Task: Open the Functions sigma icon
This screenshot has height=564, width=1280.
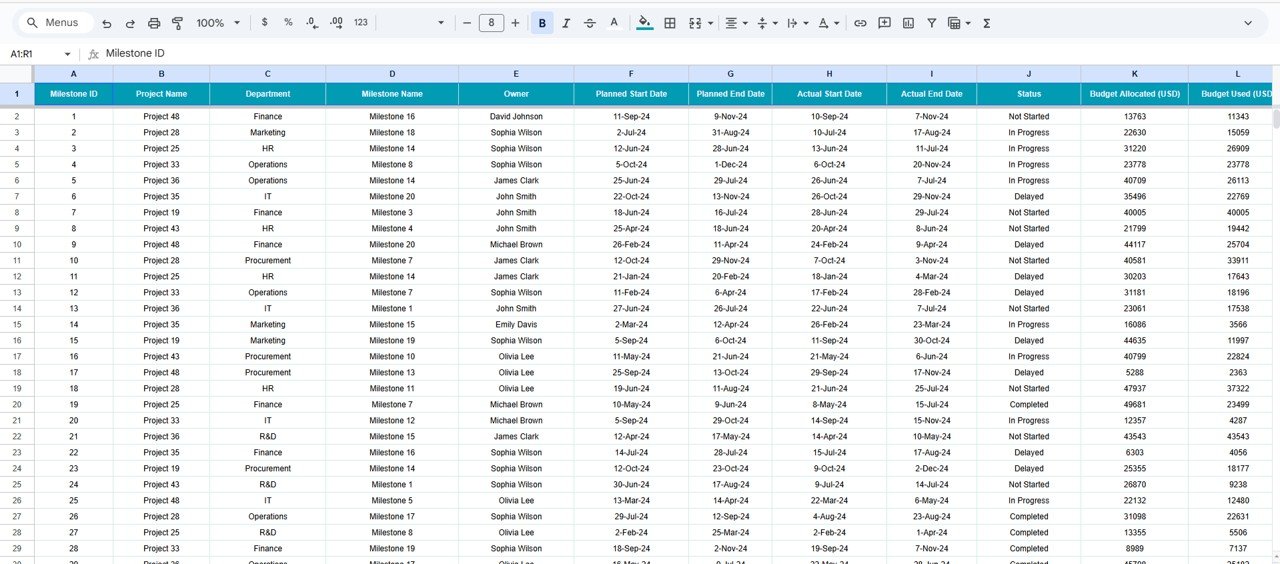Action: 986,23
